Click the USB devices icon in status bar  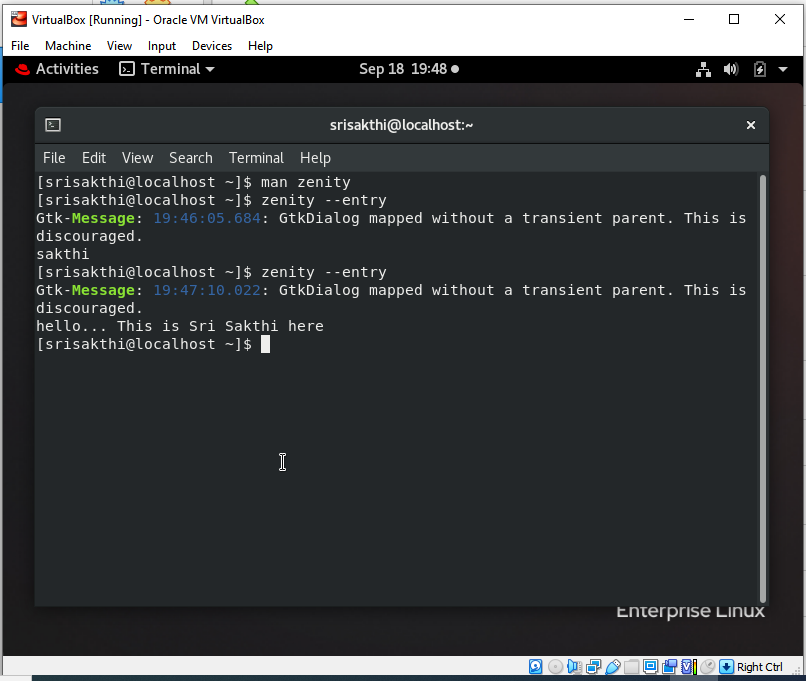(x=612, y=666)
